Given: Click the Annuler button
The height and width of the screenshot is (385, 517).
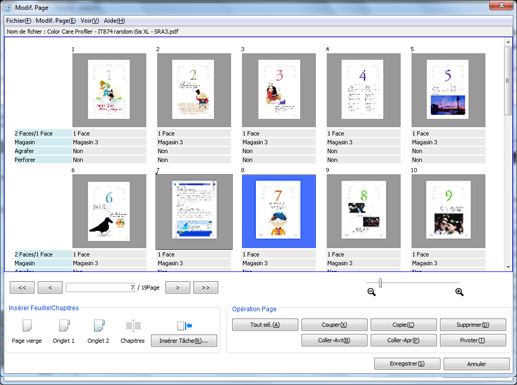Looking at the screenshot, I should 476,364.
